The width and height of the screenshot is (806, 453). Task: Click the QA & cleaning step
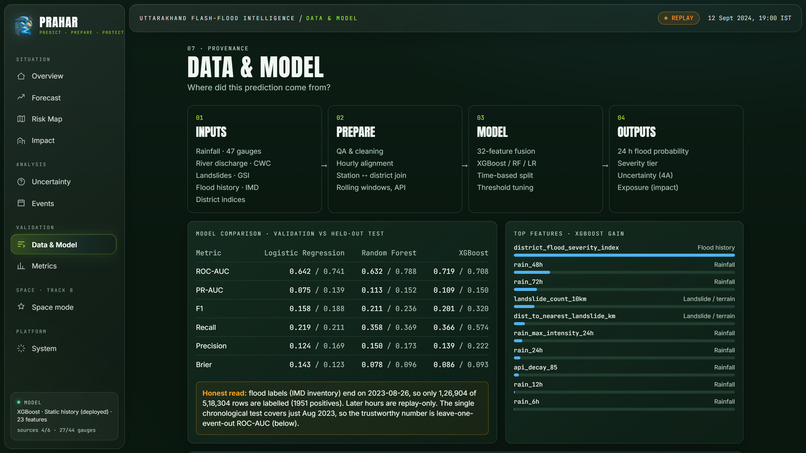360,151
